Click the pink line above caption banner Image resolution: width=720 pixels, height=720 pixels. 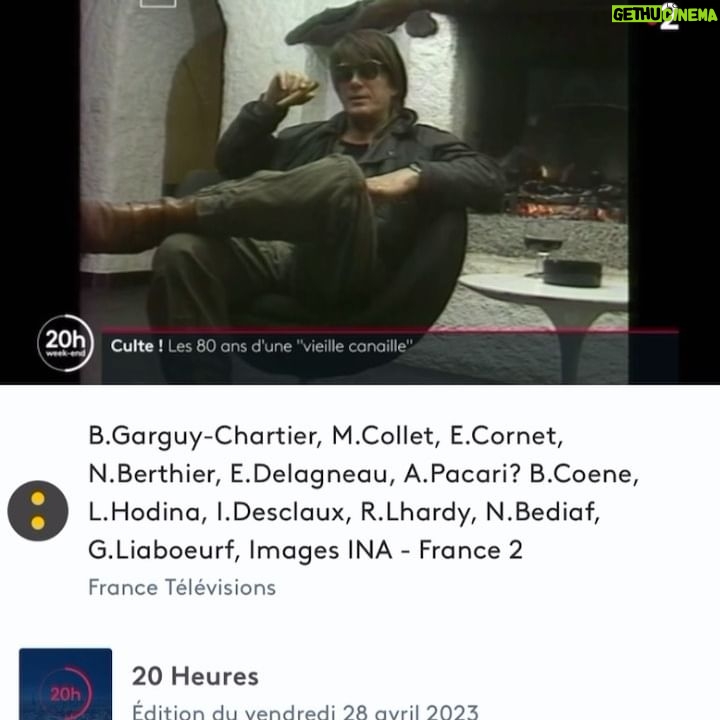click(x=389, y=330)
